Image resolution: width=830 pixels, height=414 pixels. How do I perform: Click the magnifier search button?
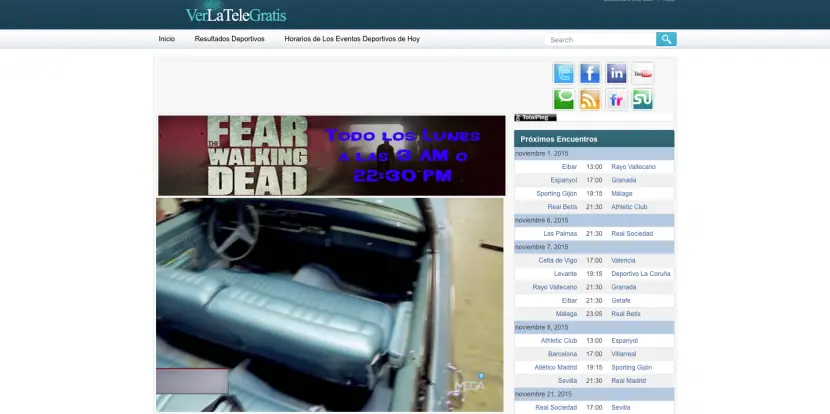coord(666,39)
